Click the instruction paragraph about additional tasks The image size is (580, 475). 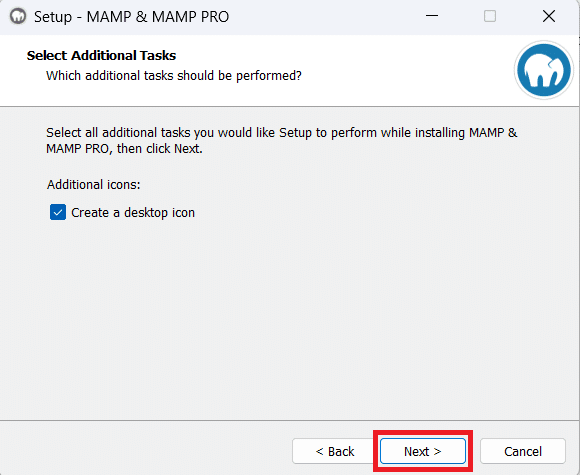[281, 141]
